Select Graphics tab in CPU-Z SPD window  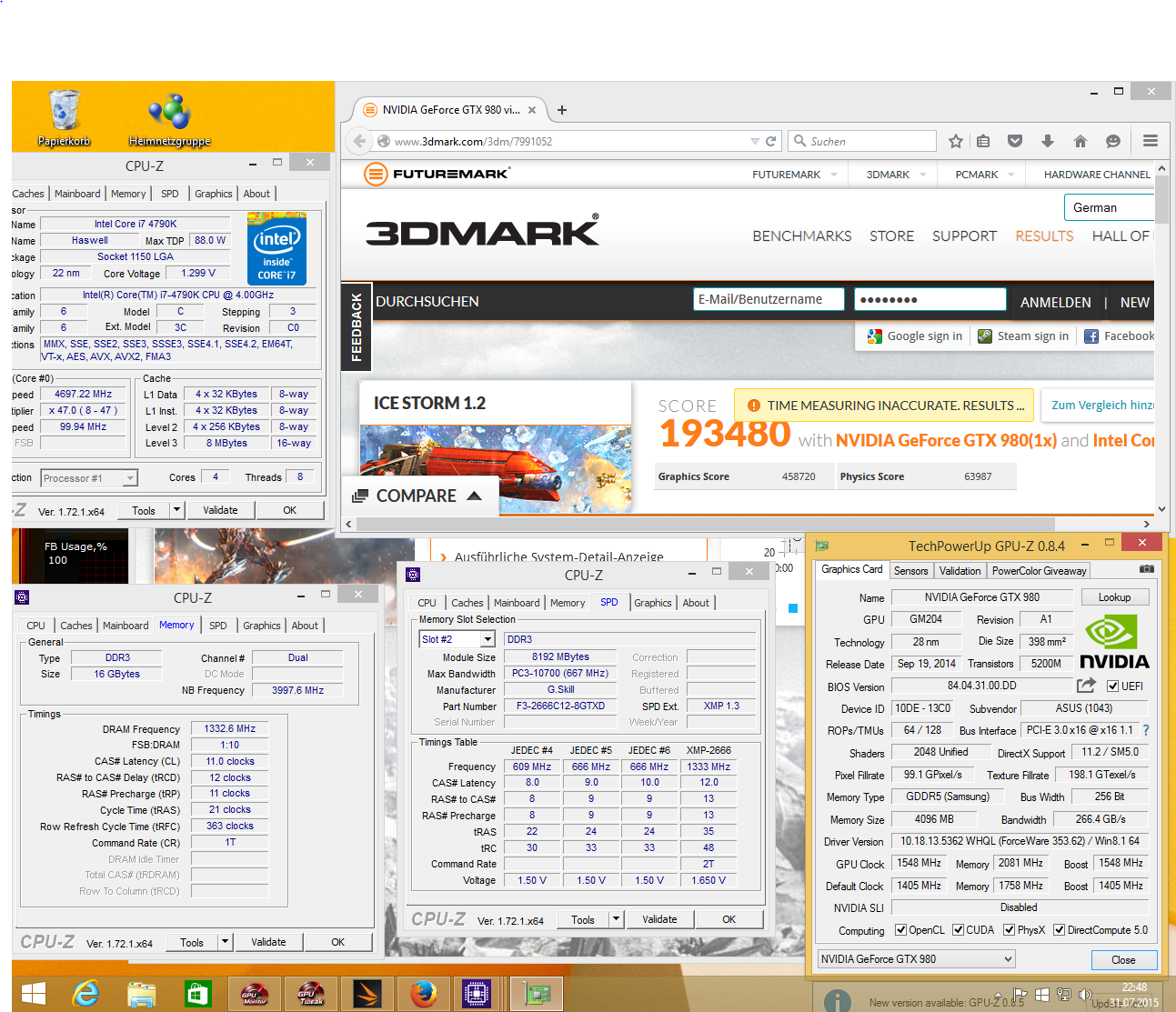(x=653, y=603)
